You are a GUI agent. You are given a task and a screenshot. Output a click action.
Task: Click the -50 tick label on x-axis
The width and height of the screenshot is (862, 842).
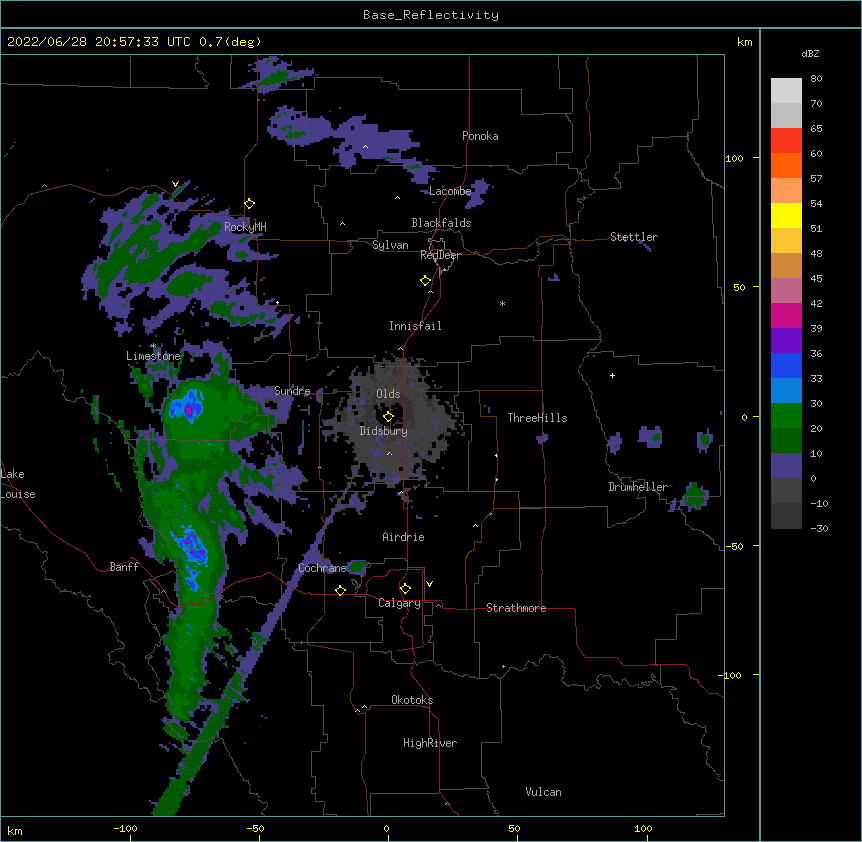pyautogui.click(x=255, y=828)
